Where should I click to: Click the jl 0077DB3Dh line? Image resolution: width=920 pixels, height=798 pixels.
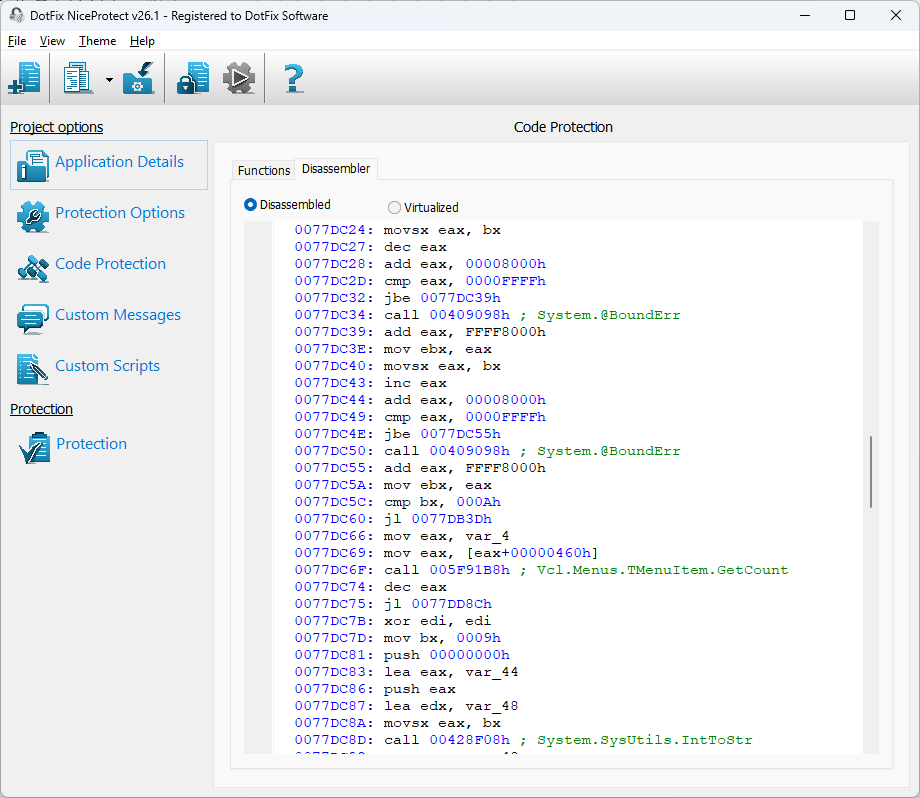393,519
